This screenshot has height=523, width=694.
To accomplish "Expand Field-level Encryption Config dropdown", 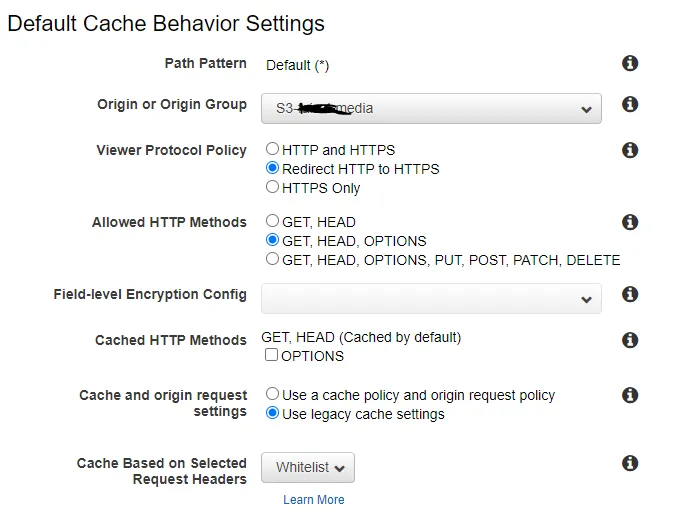I will coord(431,299).
